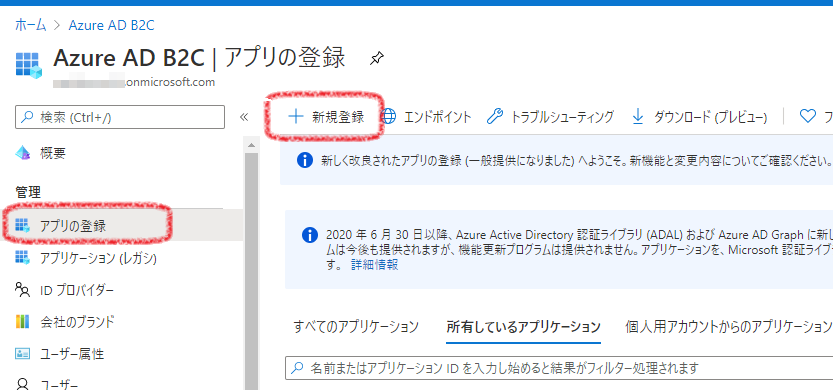Image resolution: width=833 pixels, height=390 pixels.
Task: Focus the 検索 (Ctrl+/) search box
Action: pos(120,117)
